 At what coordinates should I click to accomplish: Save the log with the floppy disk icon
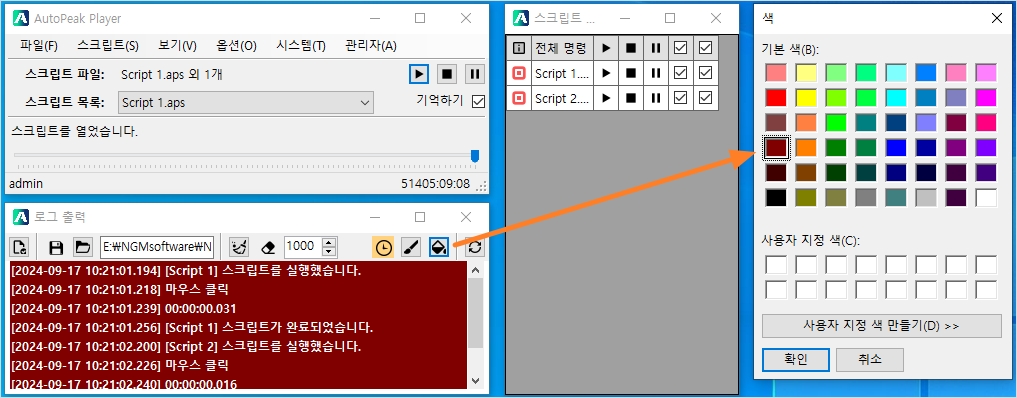coord(56,247)
